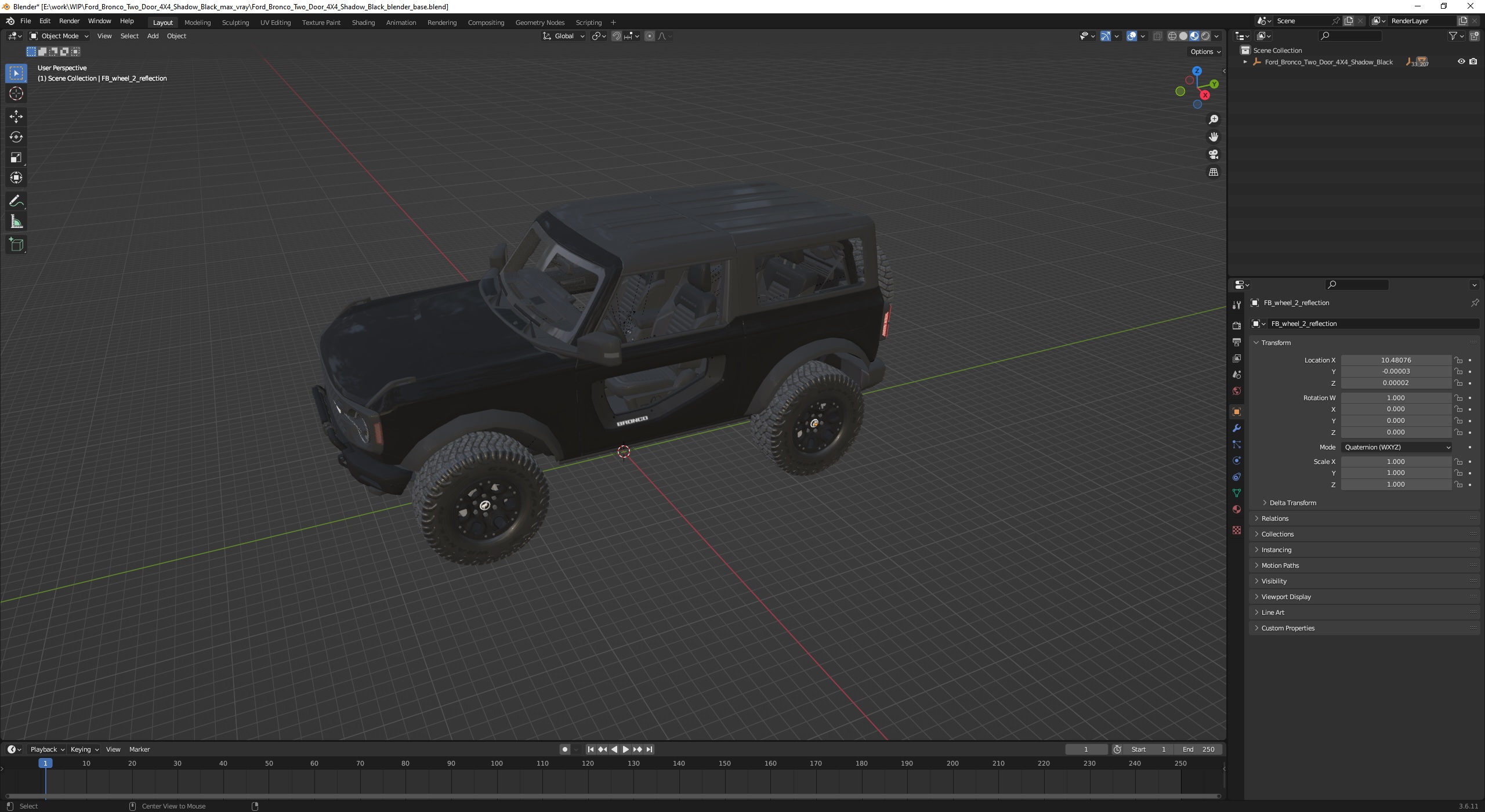
Task: Open the rotation Mode Quaternion dropdown
Action: point(1396,447)
